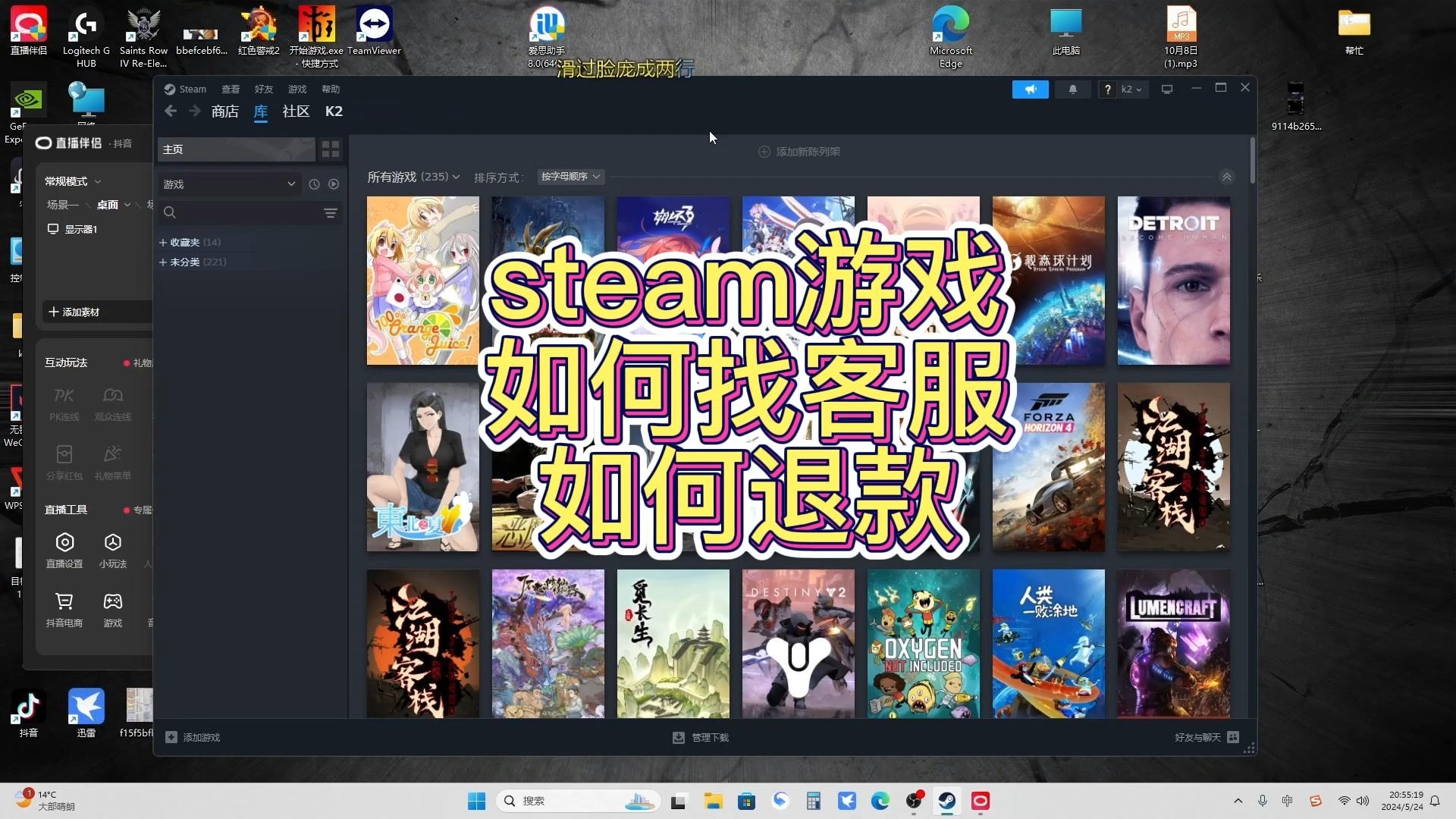This screenshot has width=1456, height=819.
Task: Open 游戏 gamepad icon in 直播伴侣
Action: pyautogui.click(x=113, y=601)
